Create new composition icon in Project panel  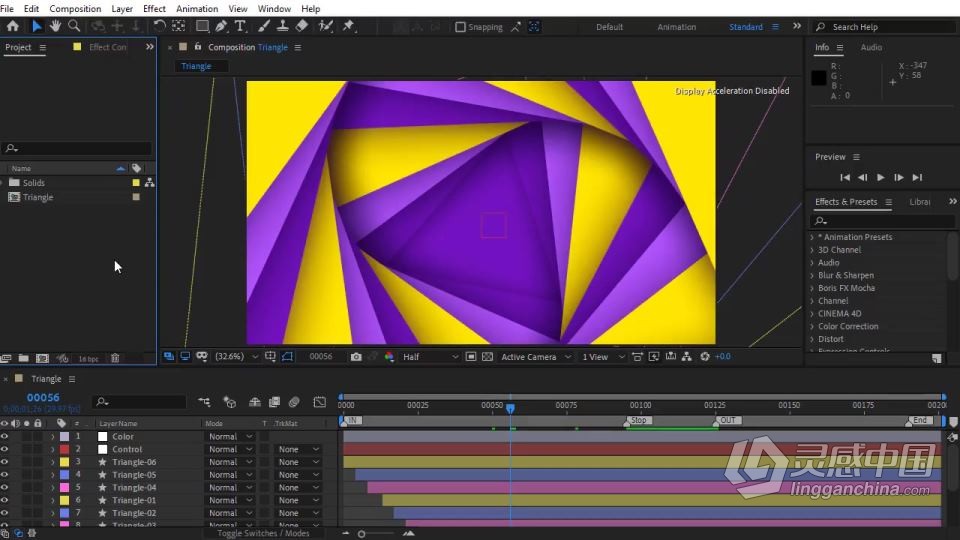point(42,358)
